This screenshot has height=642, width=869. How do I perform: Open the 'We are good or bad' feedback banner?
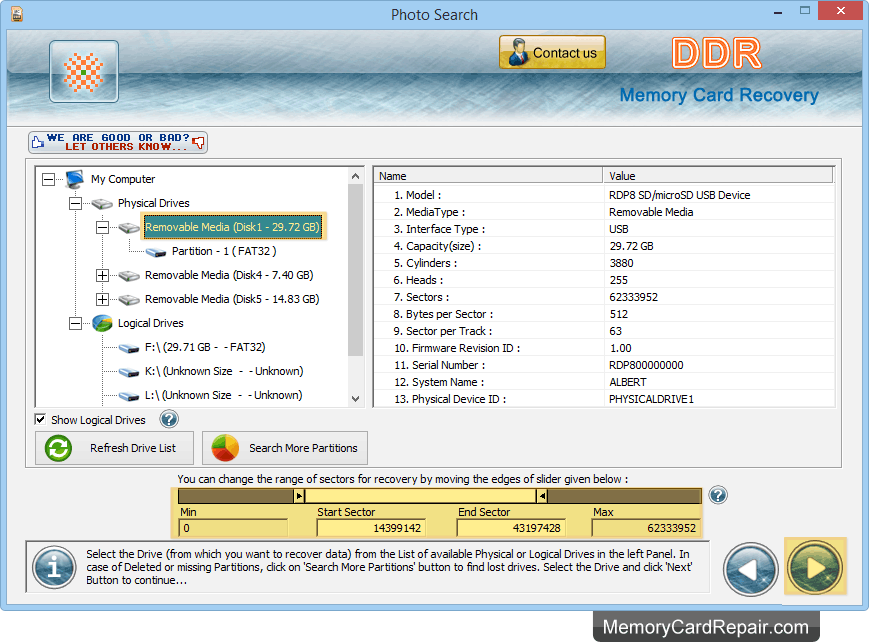coord(118,142)
